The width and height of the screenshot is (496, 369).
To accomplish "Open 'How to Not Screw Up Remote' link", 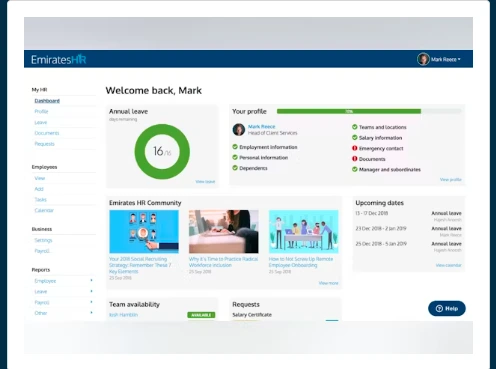I will 301,262.
